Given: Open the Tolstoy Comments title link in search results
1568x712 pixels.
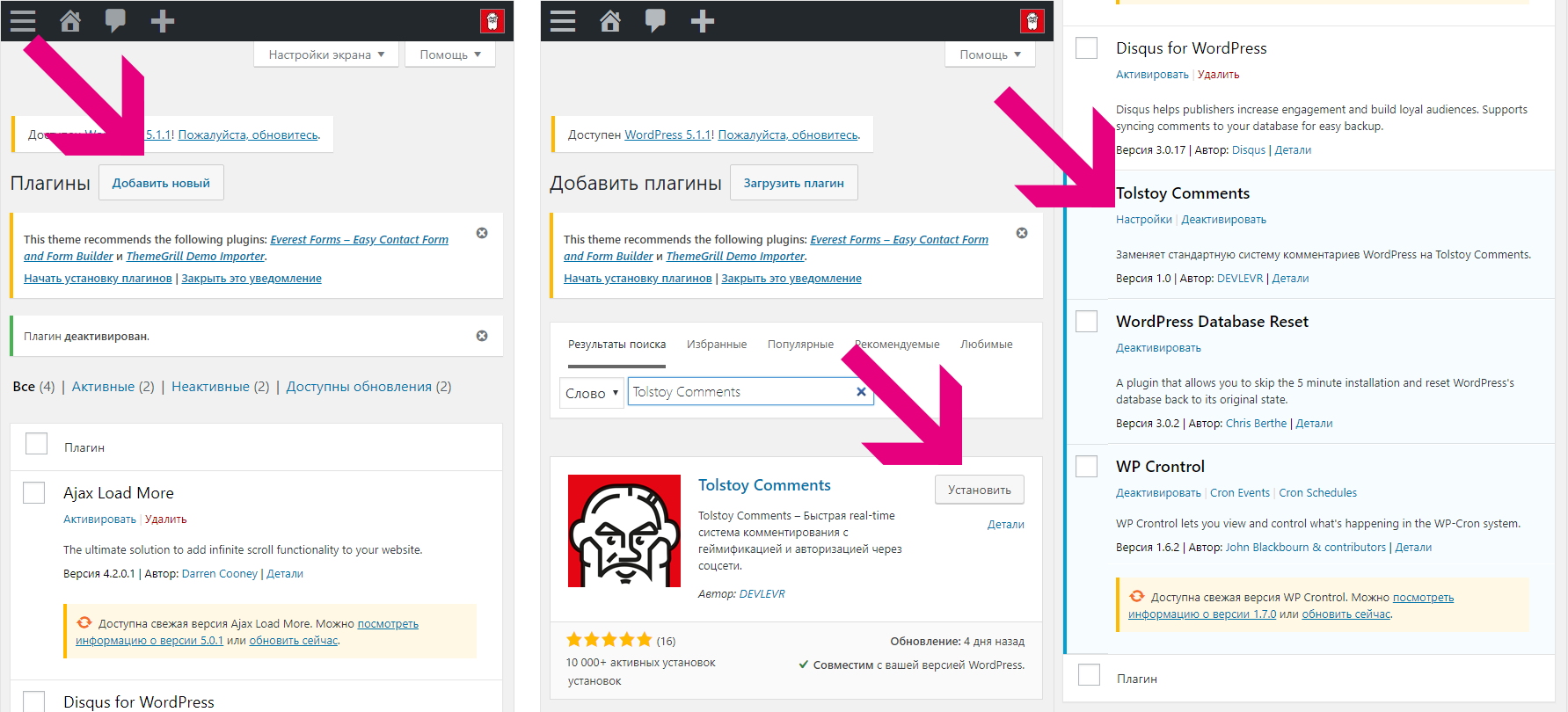Looking at the screenshot, I should click(764, 485).
